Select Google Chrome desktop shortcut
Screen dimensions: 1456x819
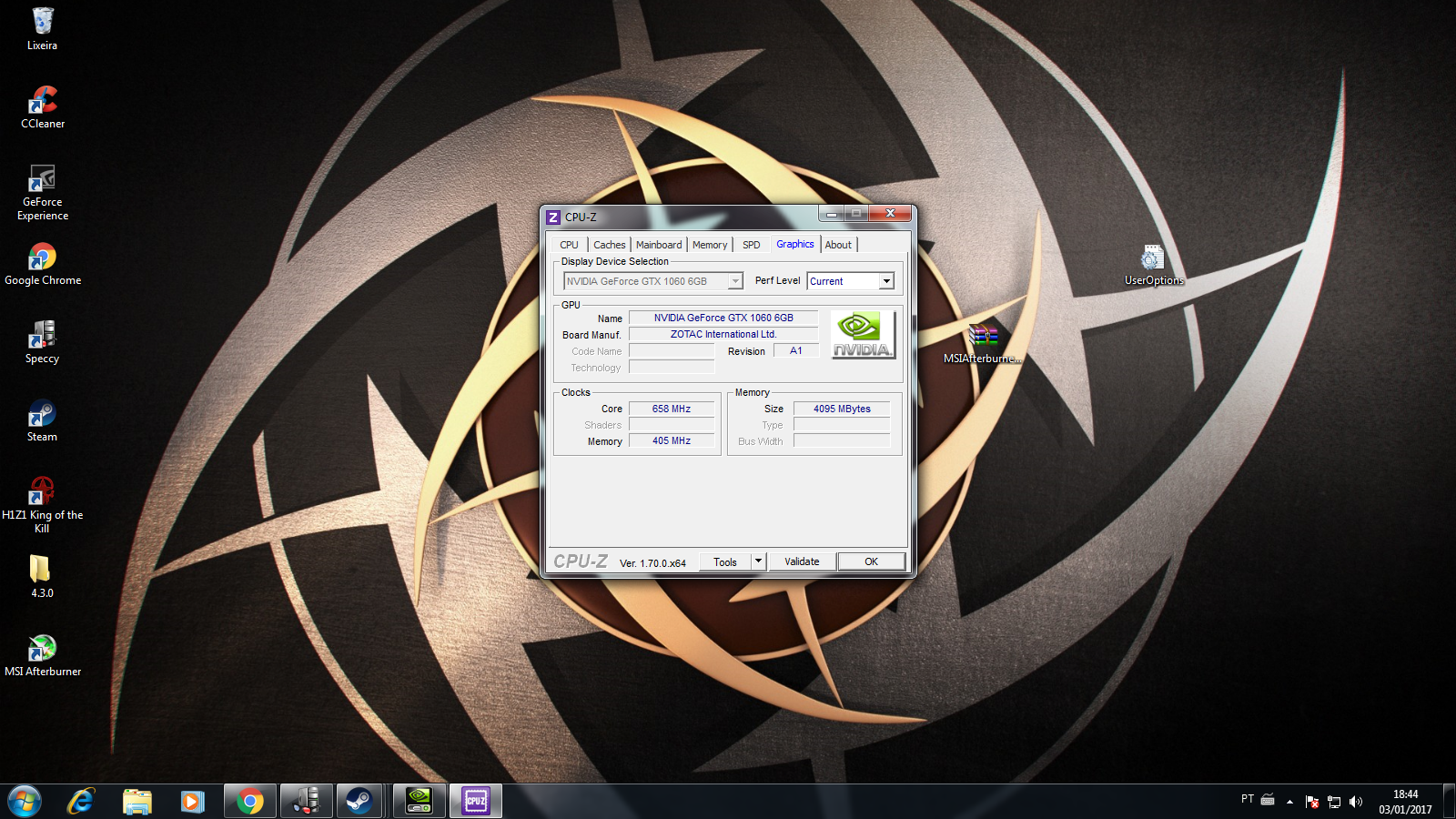[43, 264]
